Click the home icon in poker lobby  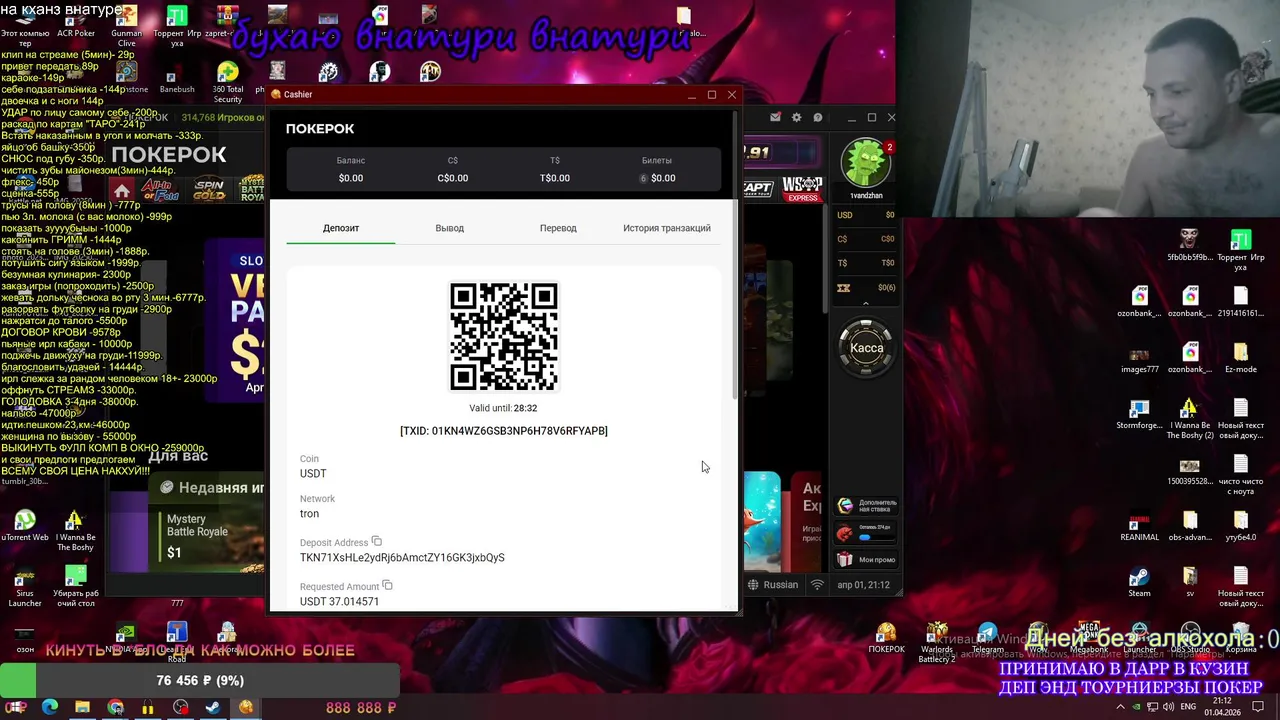(122, 191)
